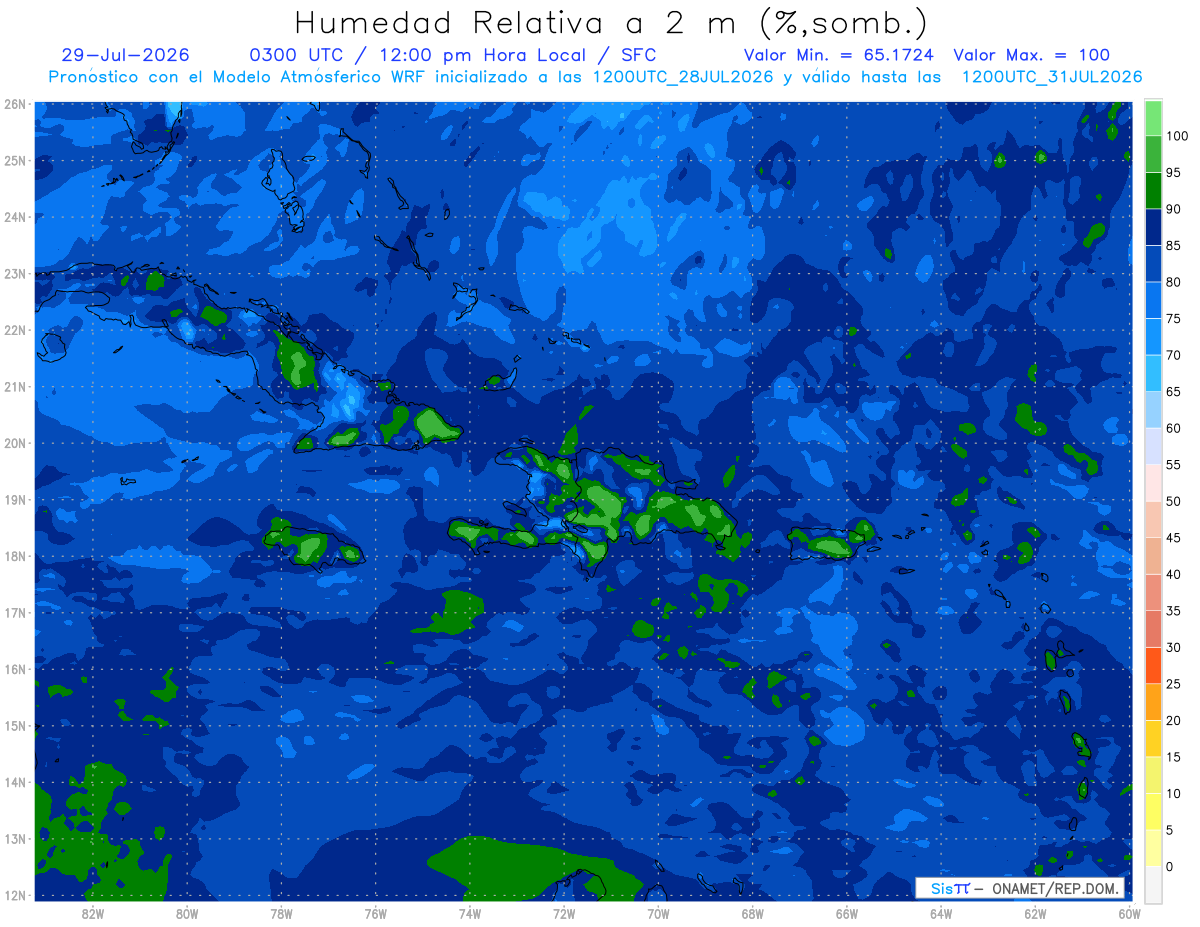
Task: Click the legend scale value '35'
Action: pos(1173,611)
